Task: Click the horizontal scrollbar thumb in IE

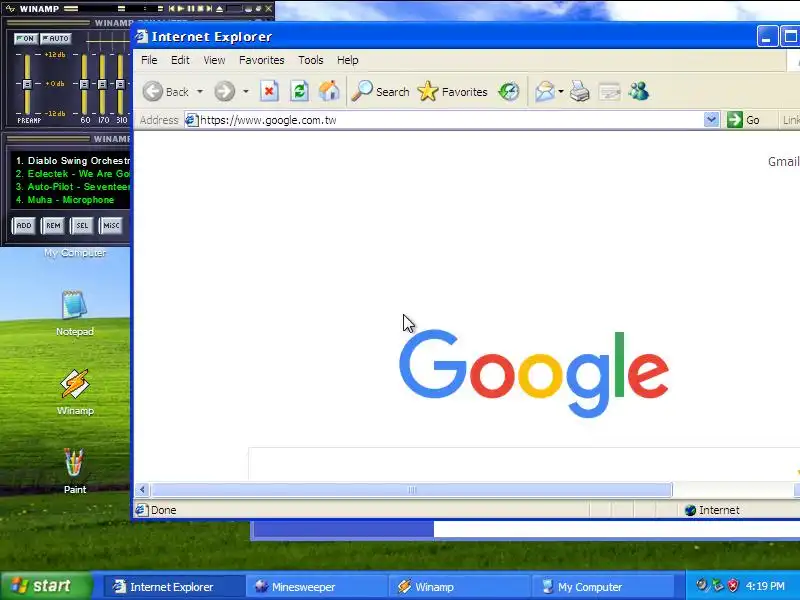Action: (412, 490)
